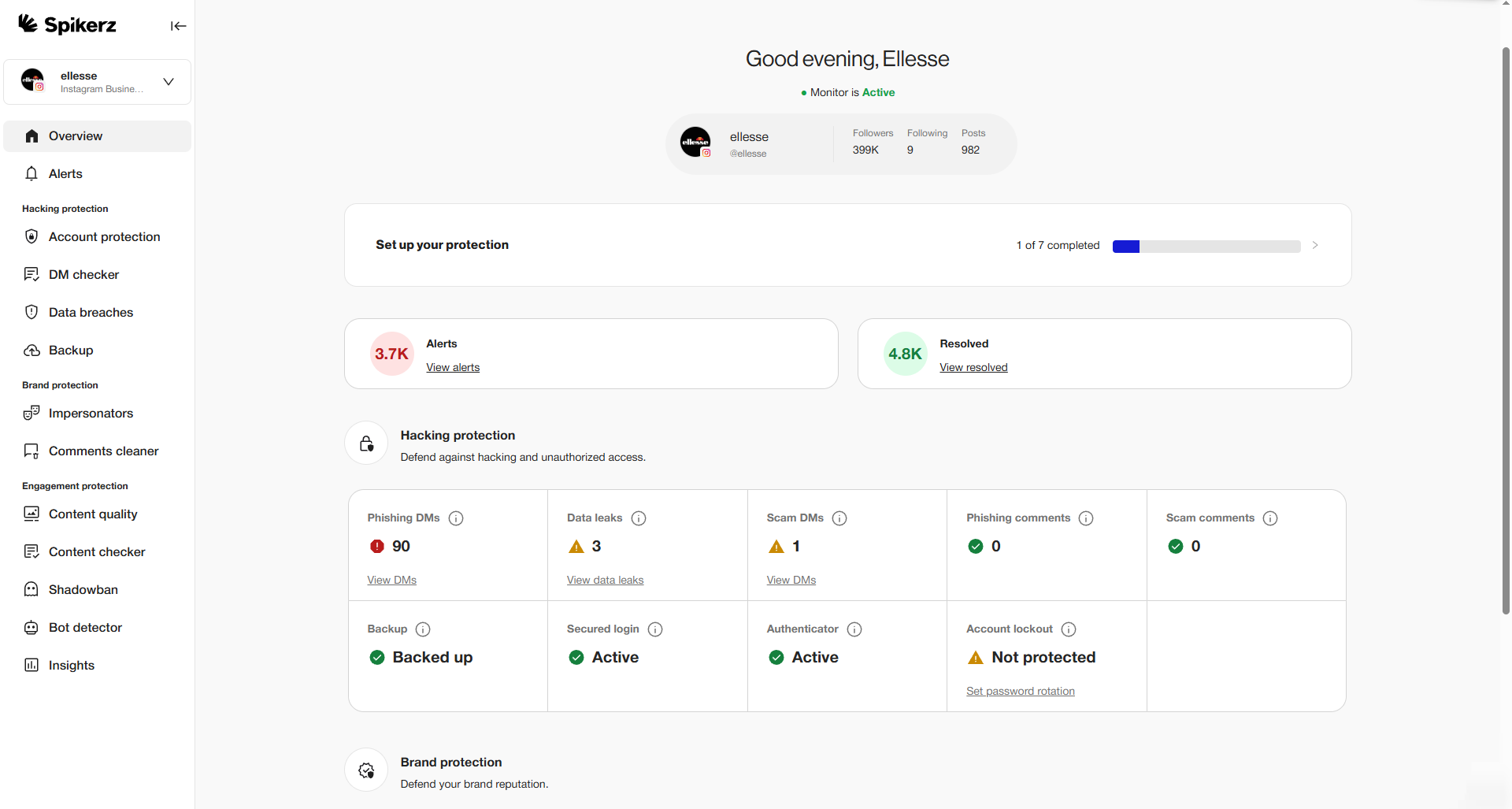Click the 3.7K alerts badge
Image resolution: width=1512 pixels, height=809 pixels.
[x=391, y=354]
